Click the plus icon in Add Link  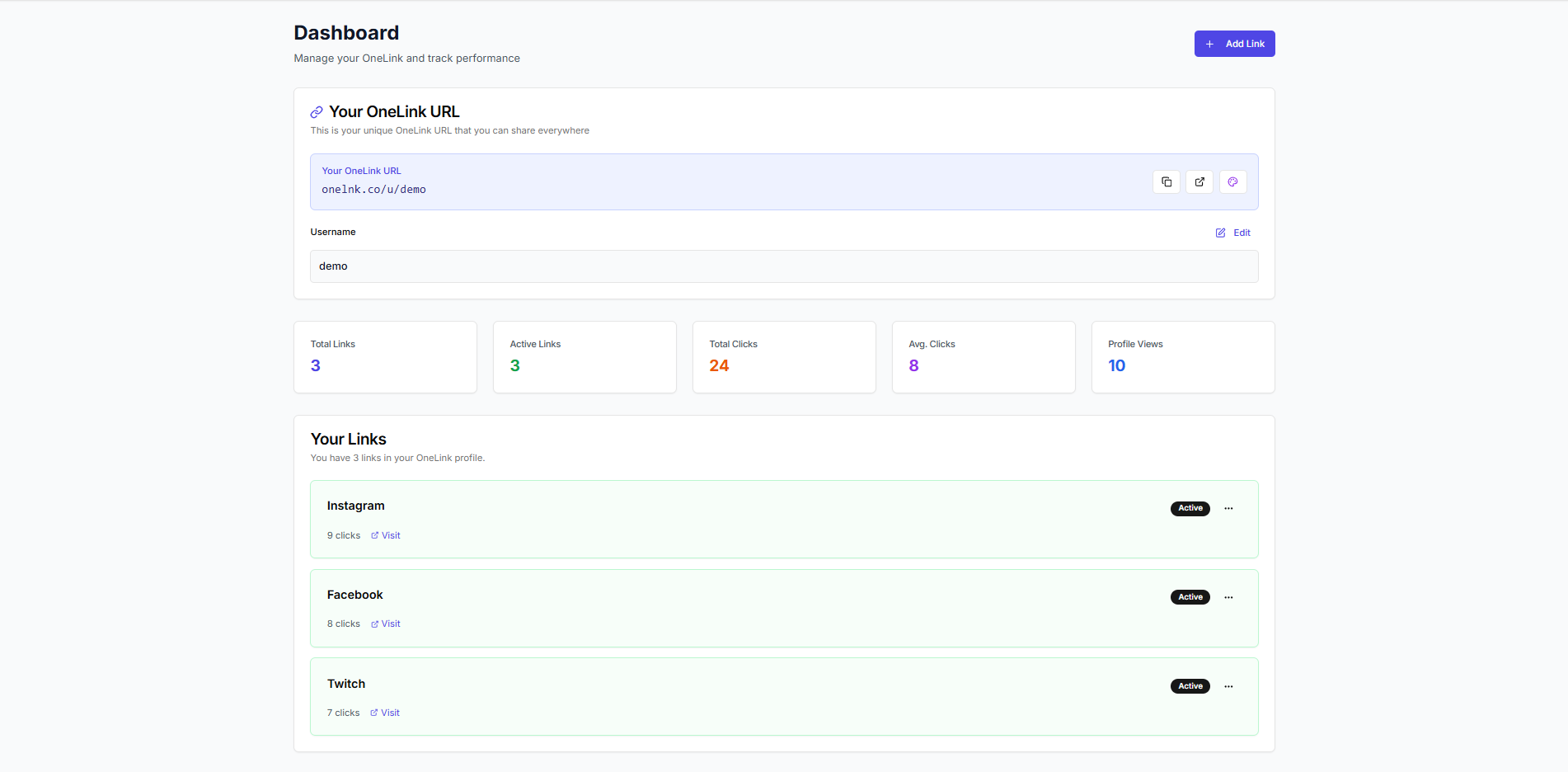(1209, 44)
